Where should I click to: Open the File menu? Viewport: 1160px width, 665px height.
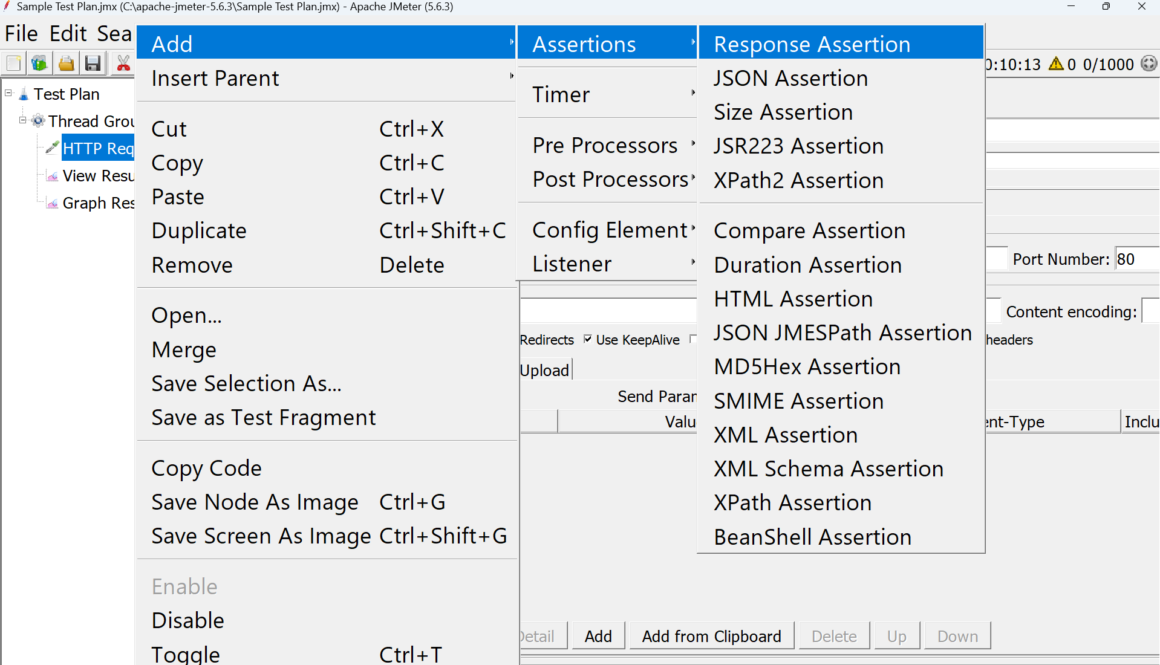click(x=22, y=33)
